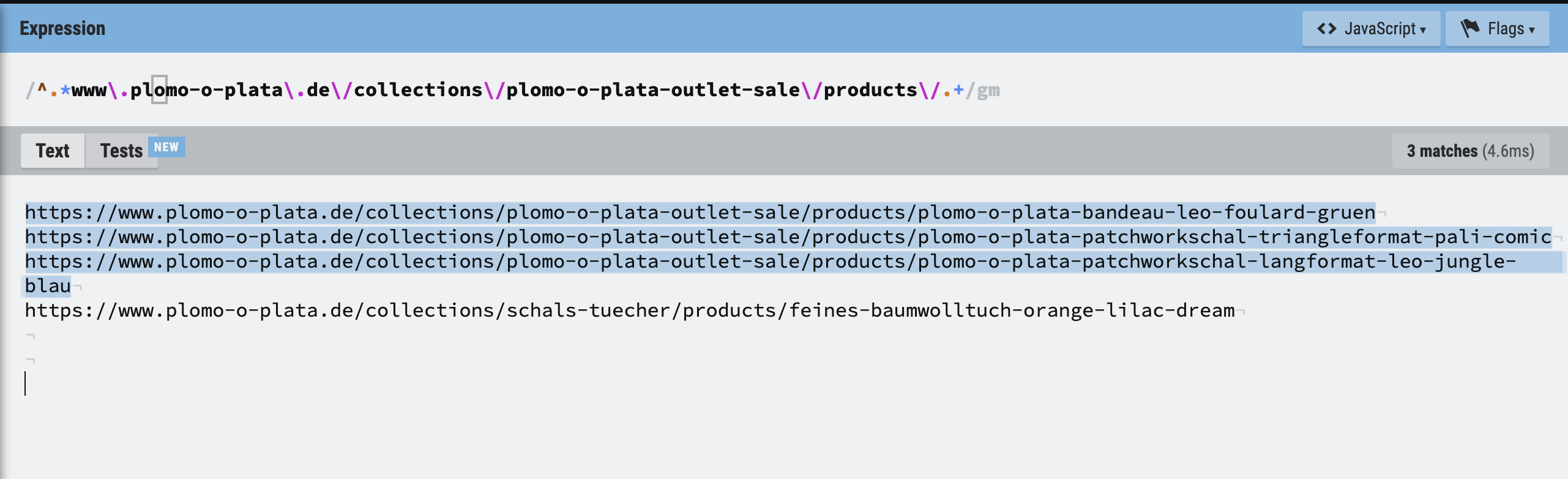Click the products segment in the expression
Image resolution: width=1568 pixels, height=479 pixels.
(x=870, y=90)
